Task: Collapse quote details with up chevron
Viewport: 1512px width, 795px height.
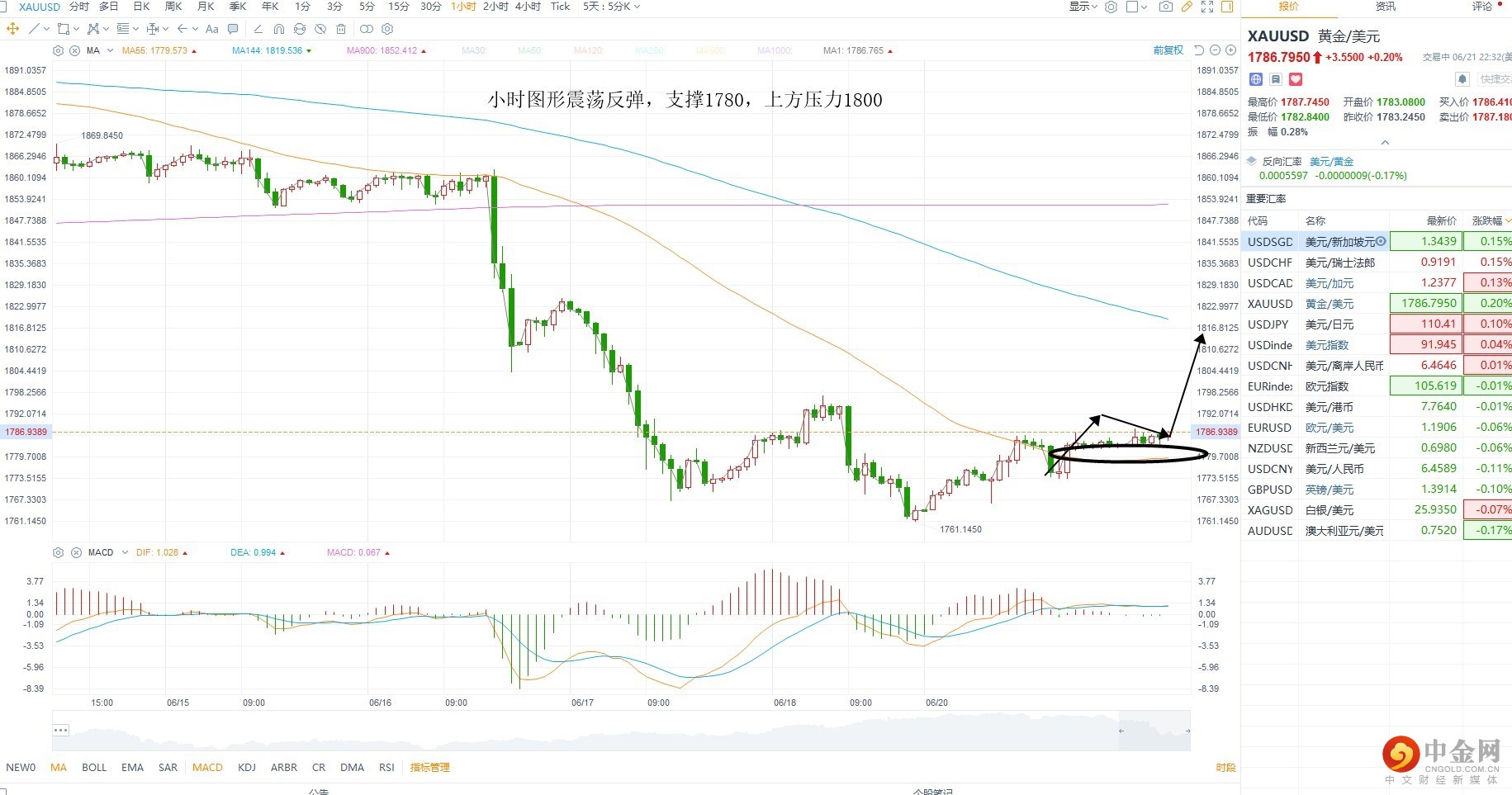Action: [x=1385, y=142]
